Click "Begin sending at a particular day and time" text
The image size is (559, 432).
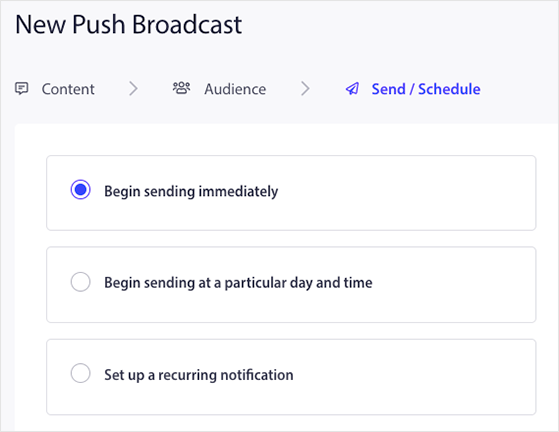(238, 283)
